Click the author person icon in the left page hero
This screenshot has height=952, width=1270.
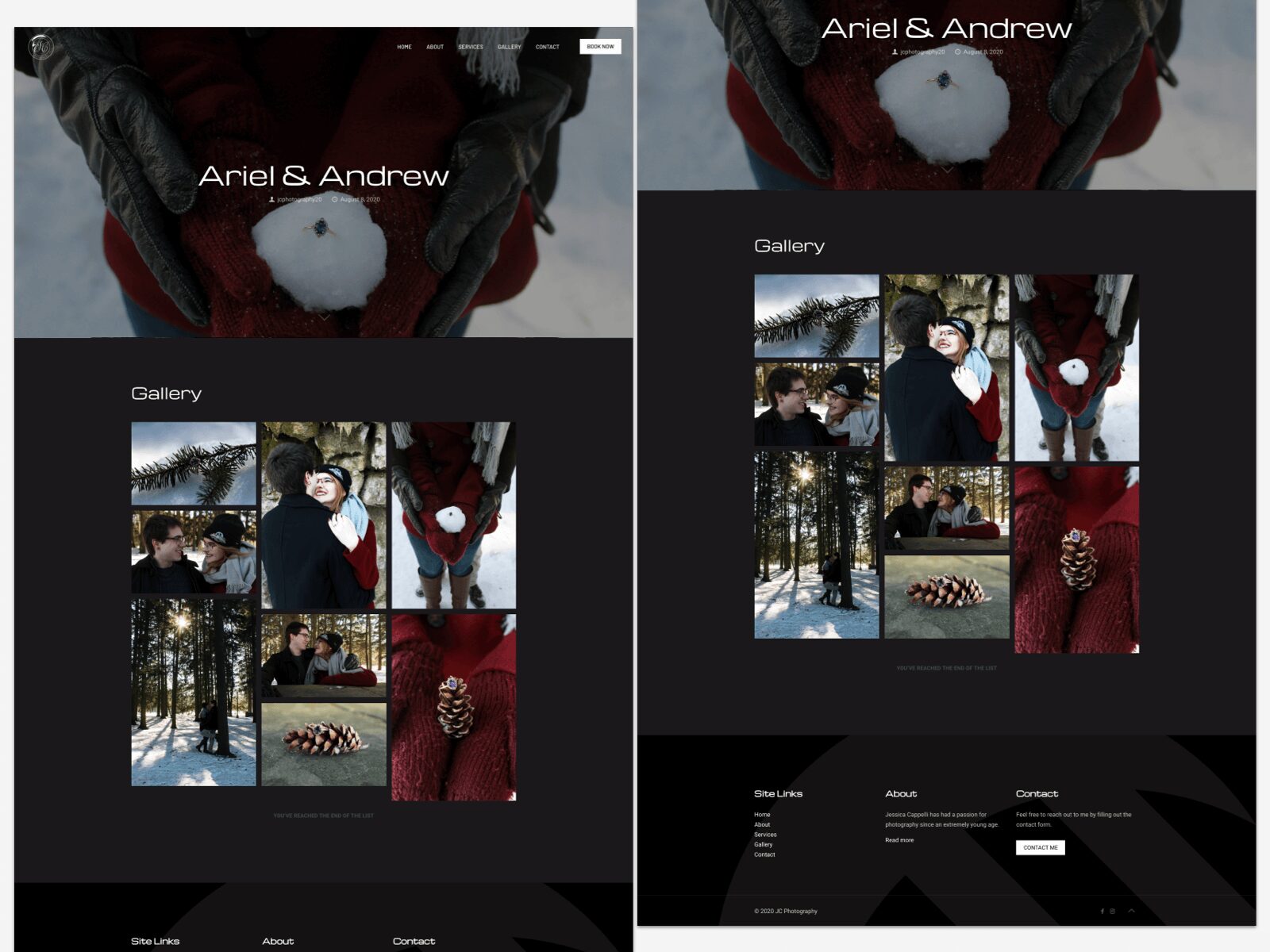(x=271, y=200)
